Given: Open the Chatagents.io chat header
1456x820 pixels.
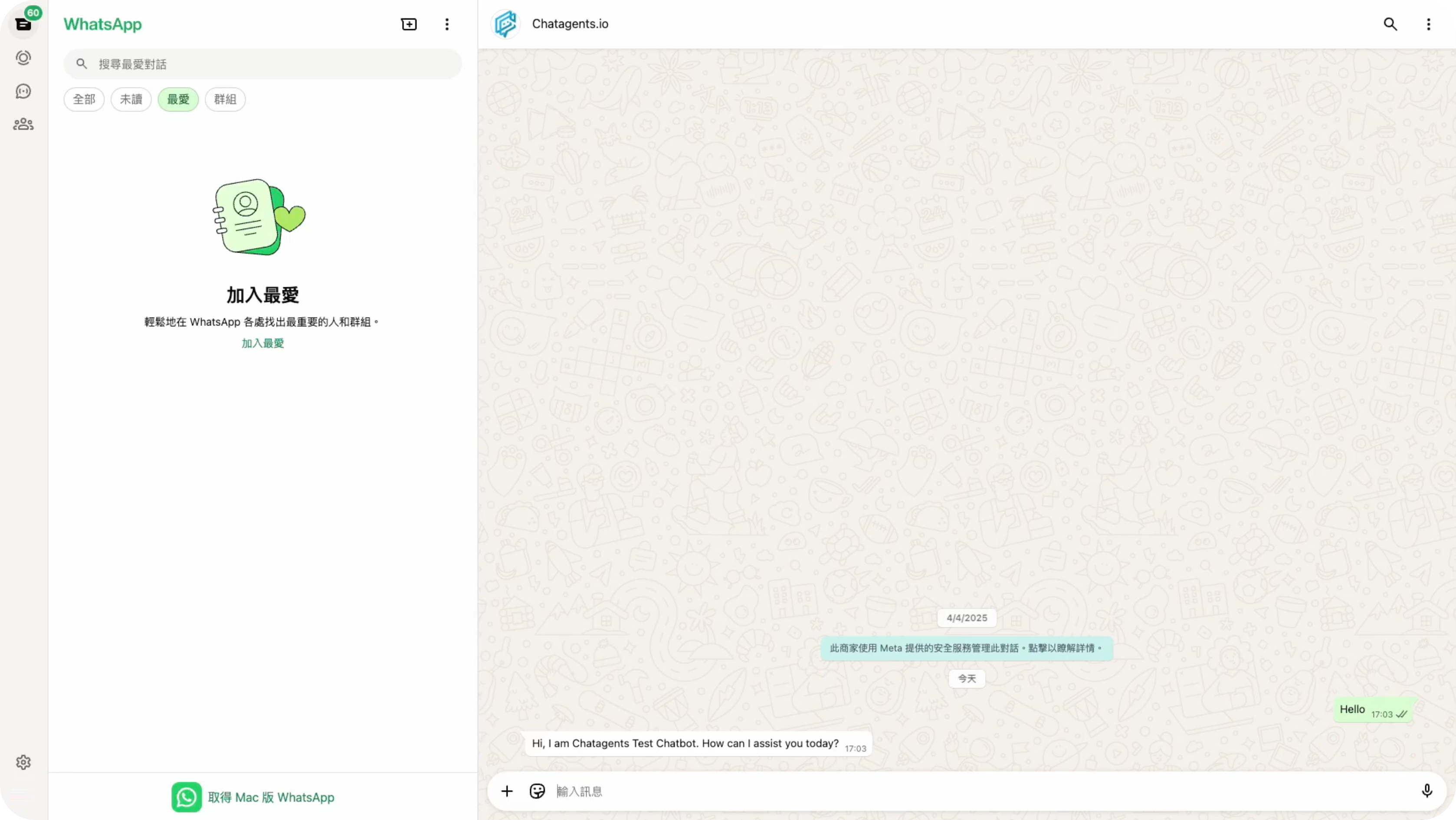Looking at the screenshot, I should (x=569, y=24).
